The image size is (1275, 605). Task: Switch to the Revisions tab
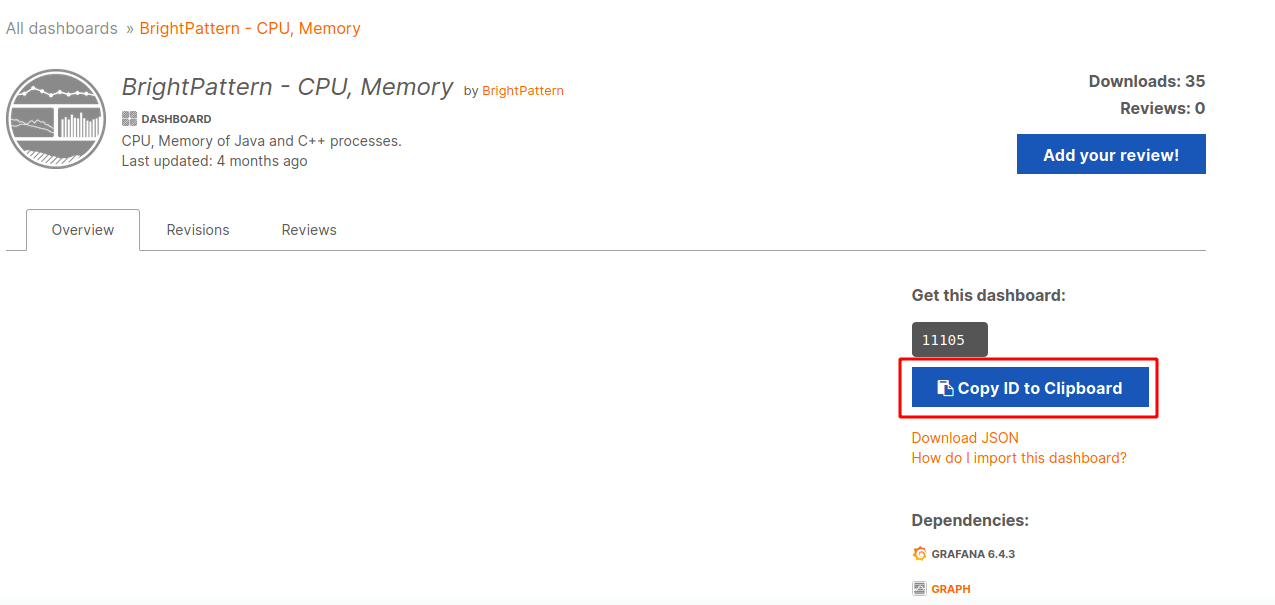click(198, 230)
